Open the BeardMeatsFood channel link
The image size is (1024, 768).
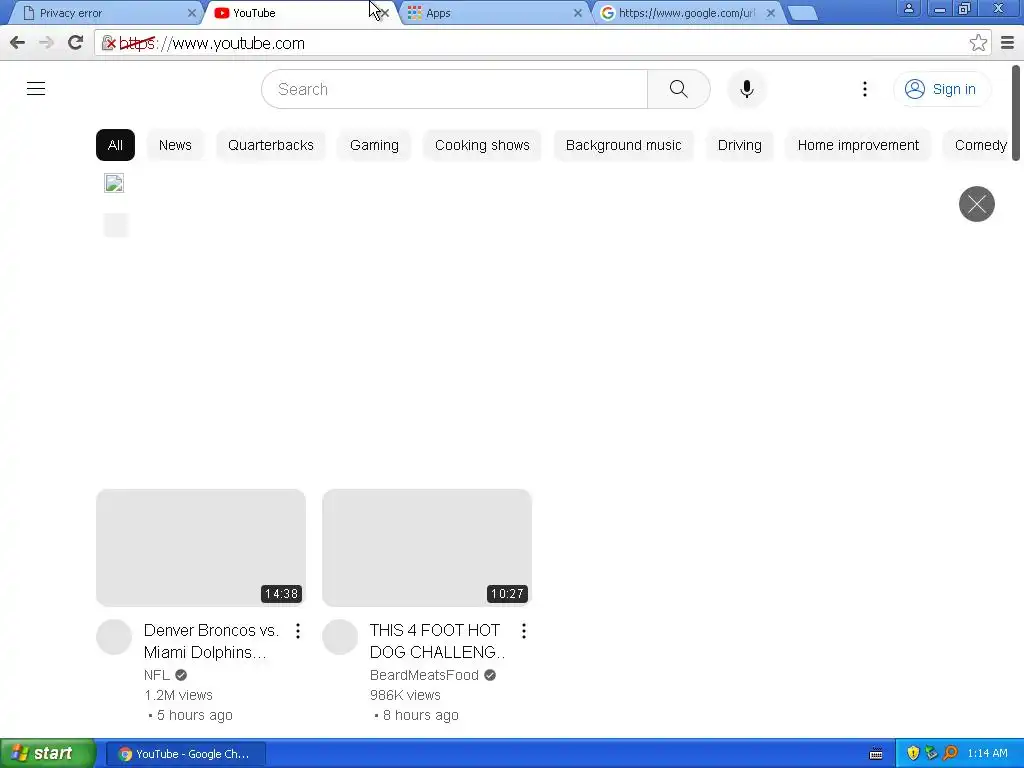(424, 675)
